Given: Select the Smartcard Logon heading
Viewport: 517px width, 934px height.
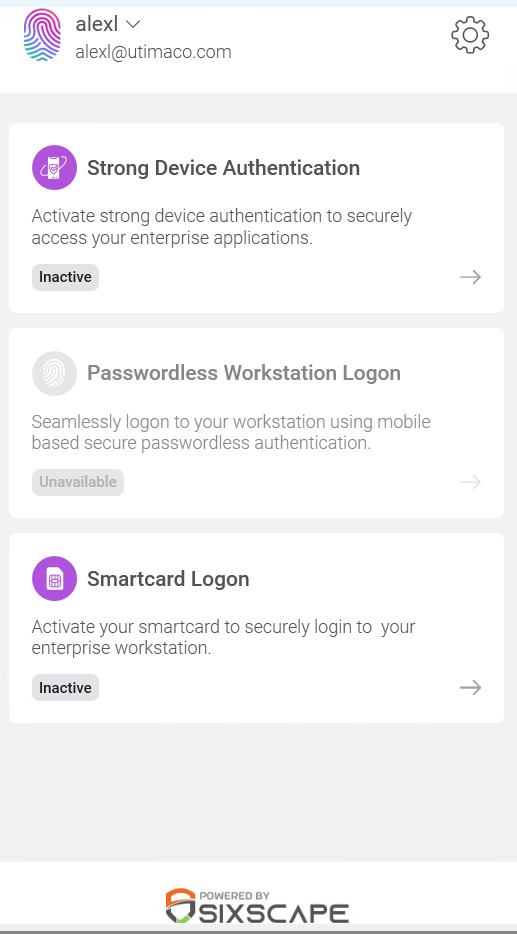Looking at the screenshot, I should click(168, 579).
